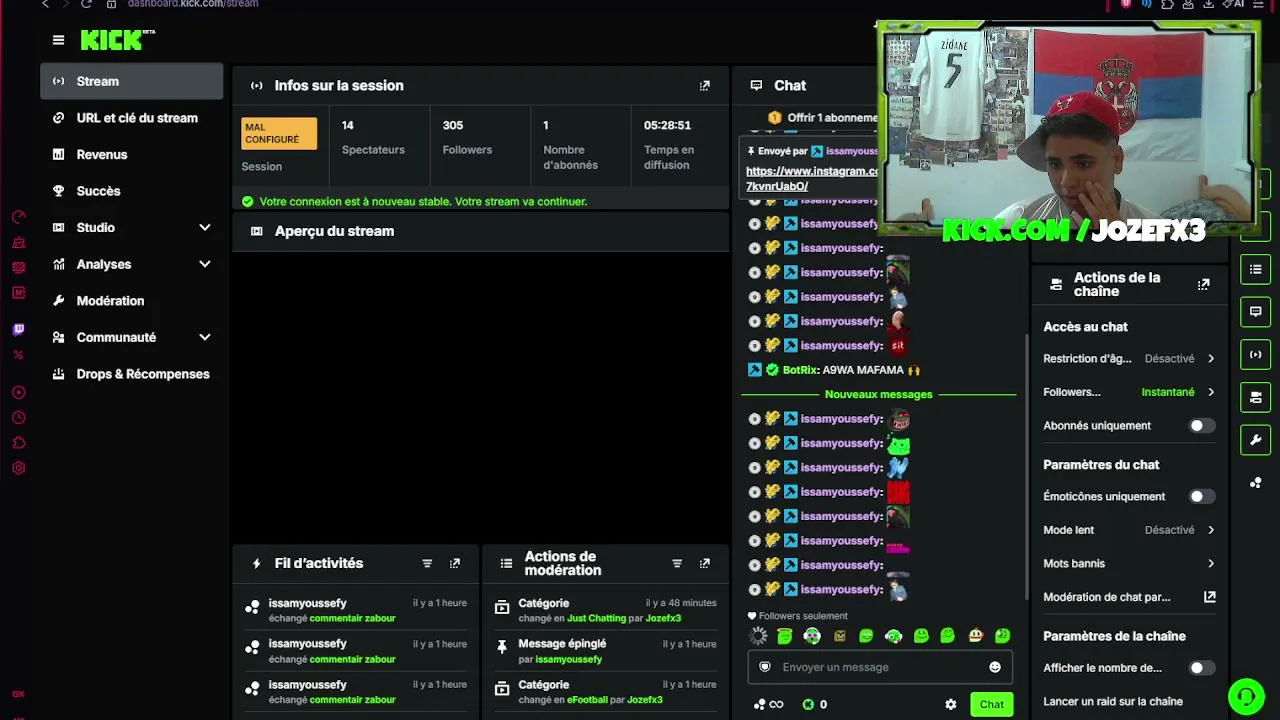Screen dimensions: 1280x720
Task: Open Restriction d'âge setting chevron
Action: [x=1210, y=359]
